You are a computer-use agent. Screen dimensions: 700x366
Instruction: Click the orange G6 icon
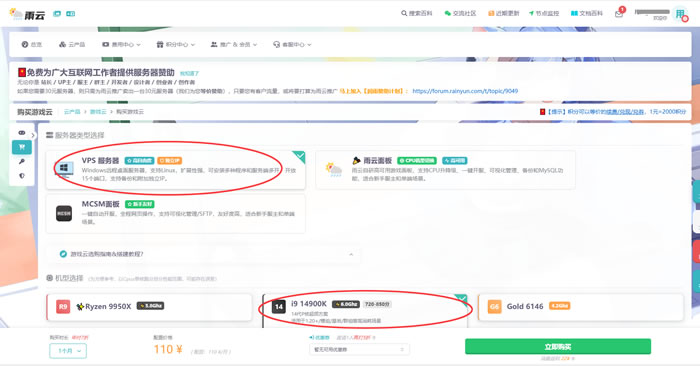[x=494, y=307]
